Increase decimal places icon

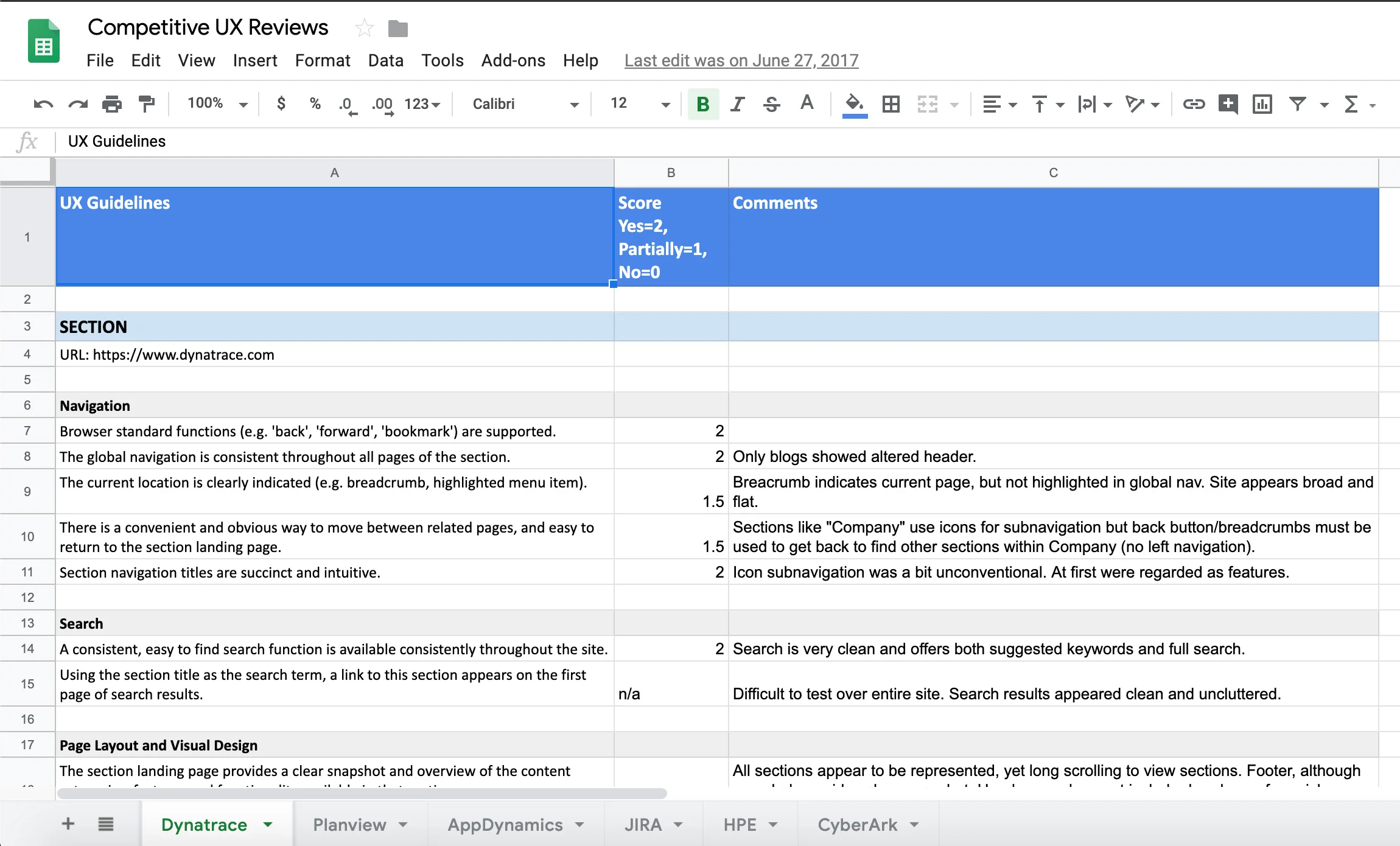pyautogui.click(x=383, y=105)
